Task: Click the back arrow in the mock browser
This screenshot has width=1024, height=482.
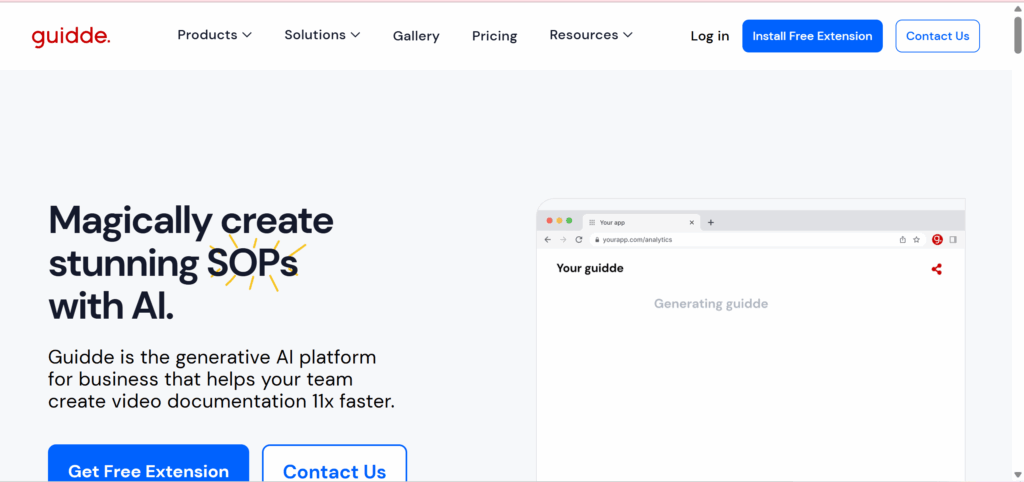Action: point(547,240)
